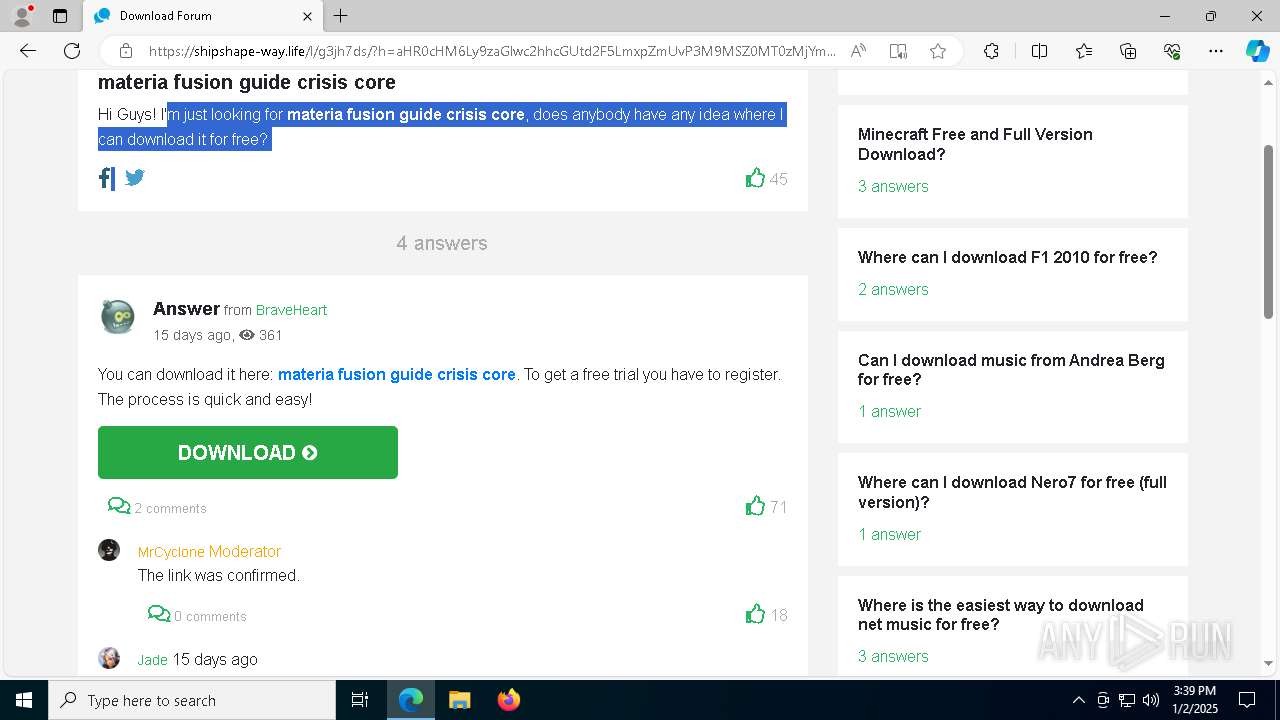Add page to favorites star
Viewport: 1280px width, 720px height.
[938, 51]
